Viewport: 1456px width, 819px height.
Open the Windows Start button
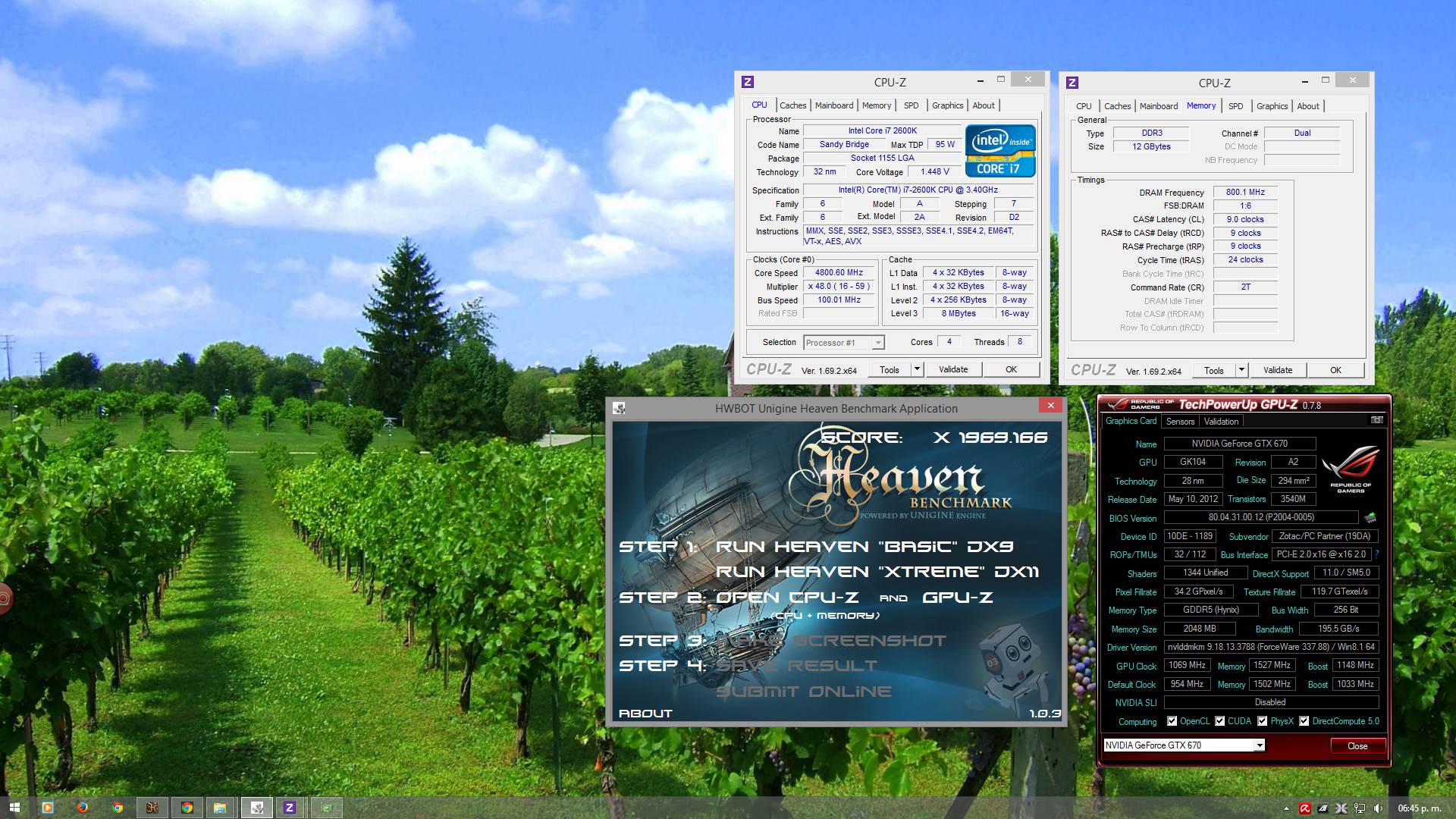coord(14,808)
